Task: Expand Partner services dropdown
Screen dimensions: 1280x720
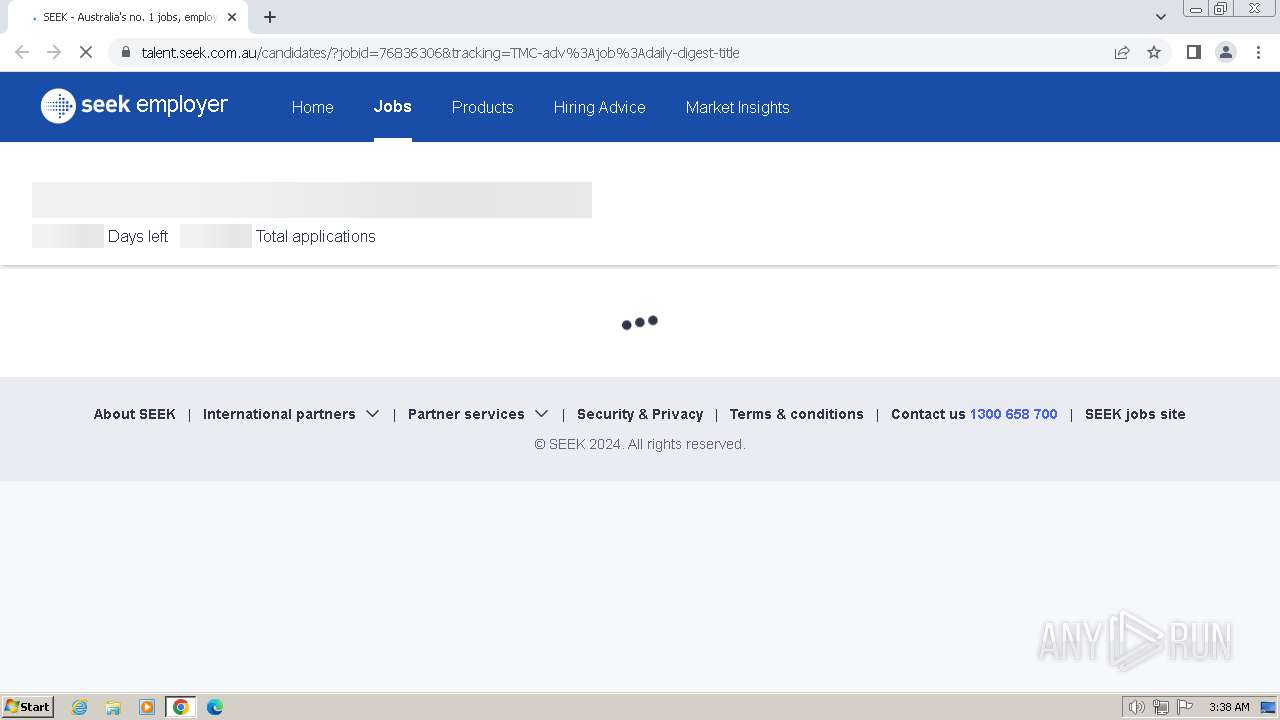Action: click(x=478, y=414)
